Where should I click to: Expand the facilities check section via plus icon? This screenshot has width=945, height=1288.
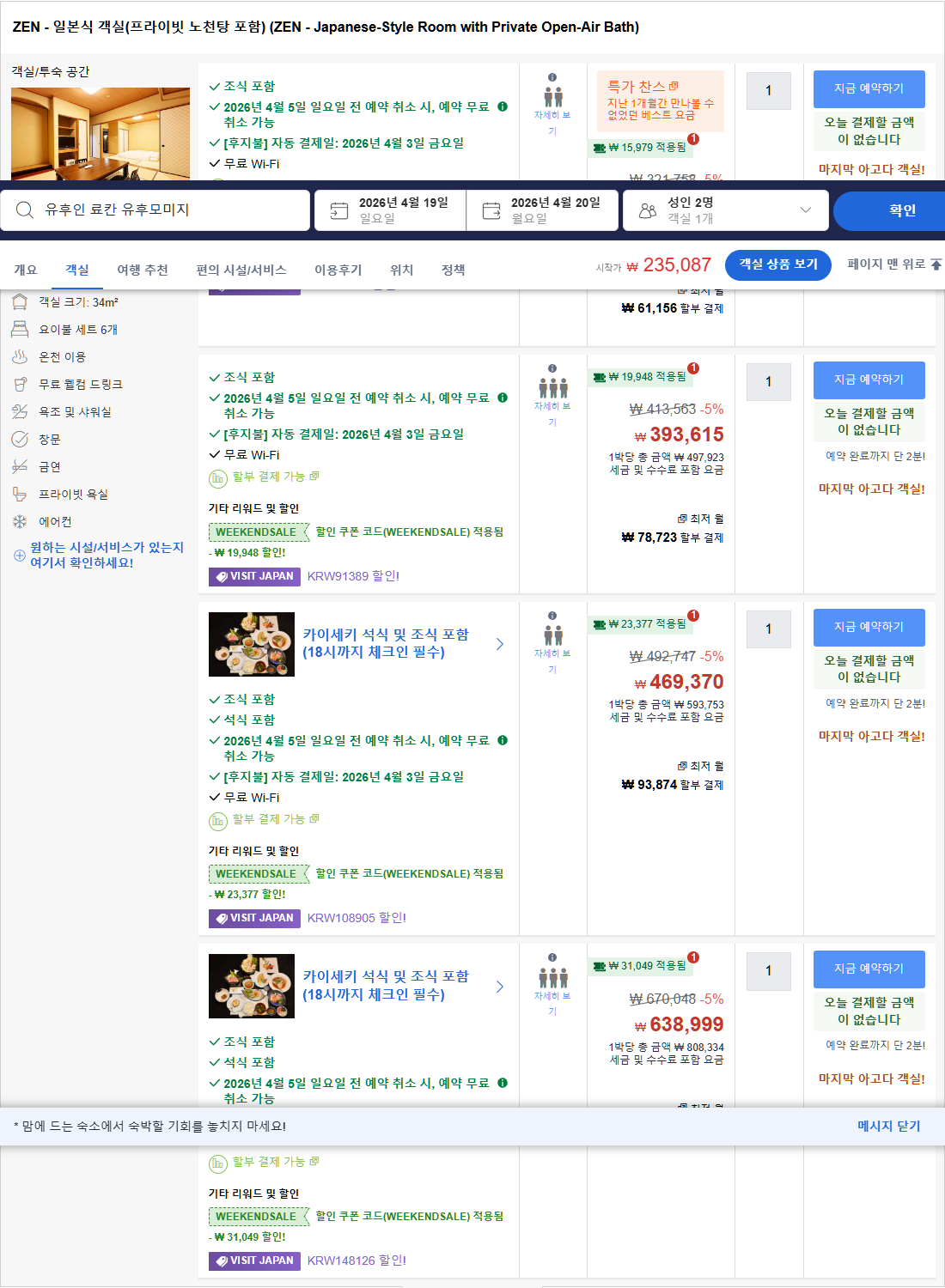tap(19, 554)
